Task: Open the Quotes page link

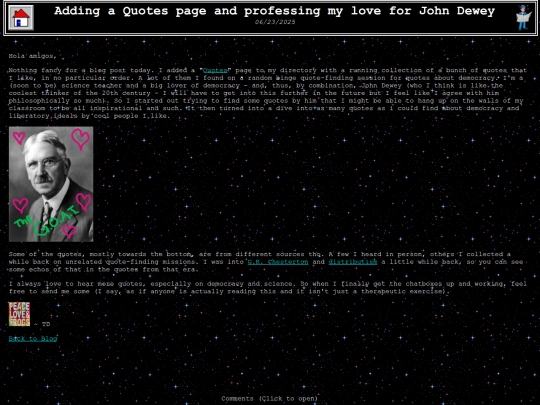Action: tap(215, 71)
